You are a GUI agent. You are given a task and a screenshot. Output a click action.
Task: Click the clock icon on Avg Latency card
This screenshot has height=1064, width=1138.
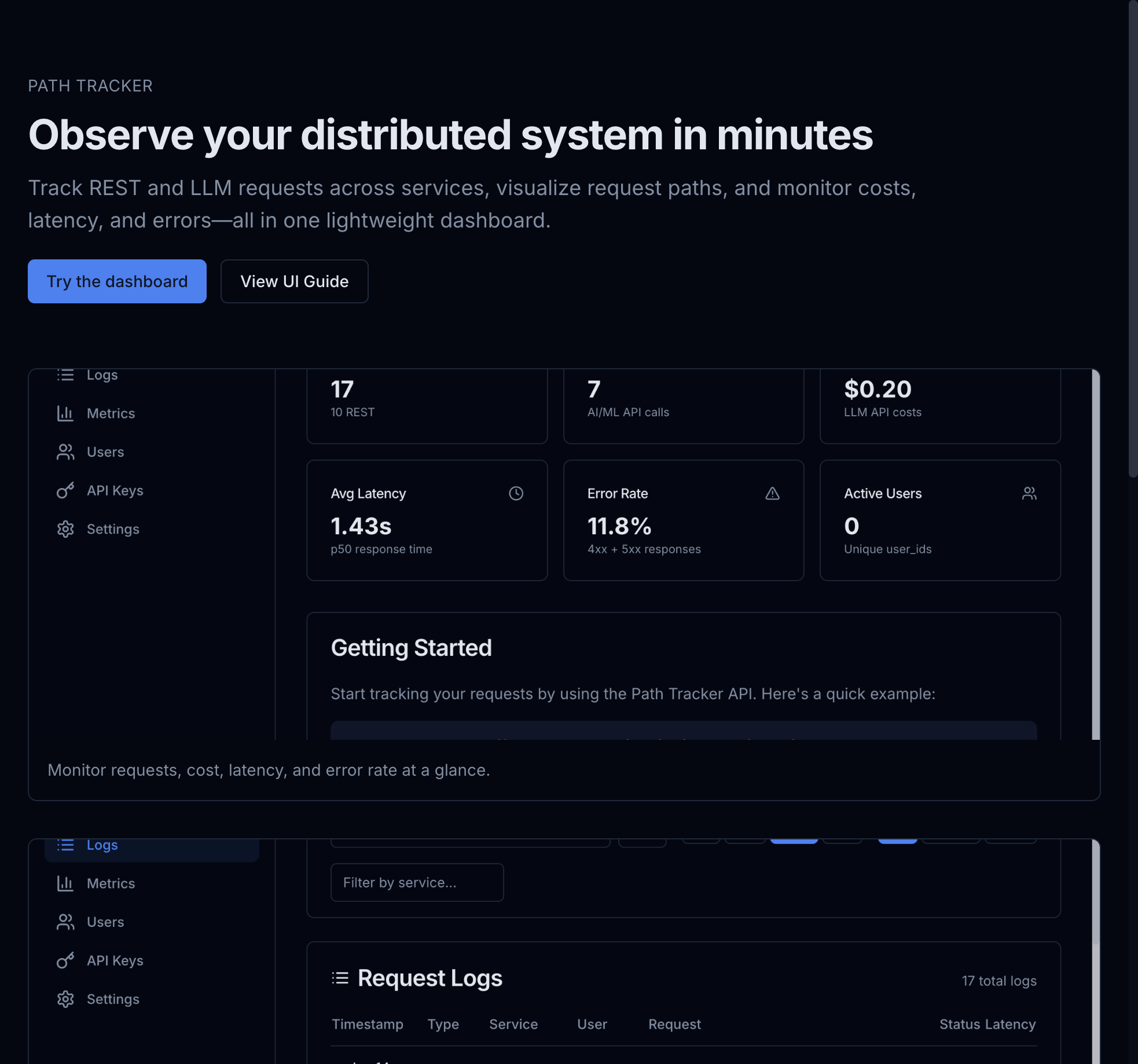(516, 493)
